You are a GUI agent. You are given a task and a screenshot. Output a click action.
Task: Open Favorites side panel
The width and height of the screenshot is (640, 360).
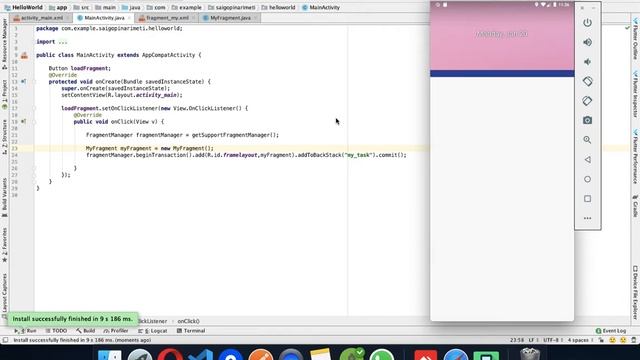coord(4,244)
